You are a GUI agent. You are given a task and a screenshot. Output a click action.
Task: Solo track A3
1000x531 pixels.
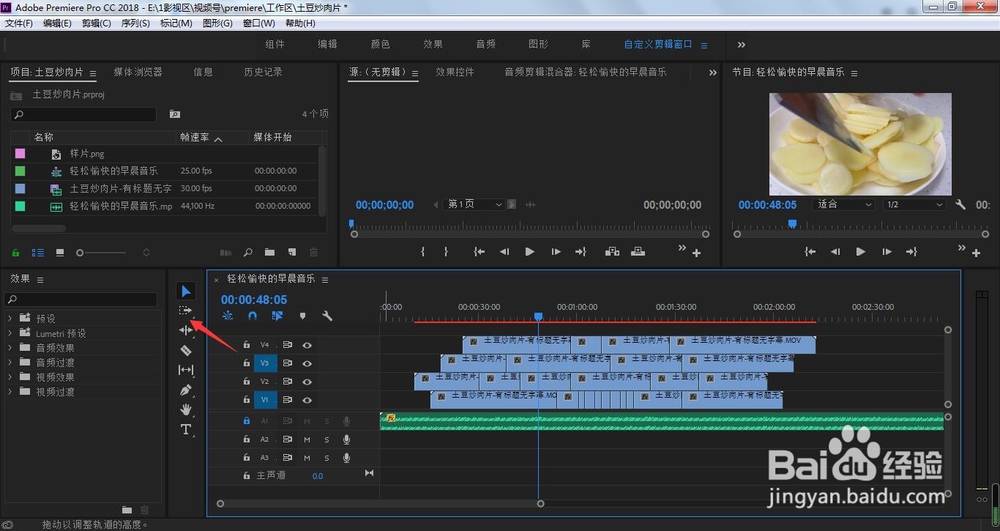(327, 458)
